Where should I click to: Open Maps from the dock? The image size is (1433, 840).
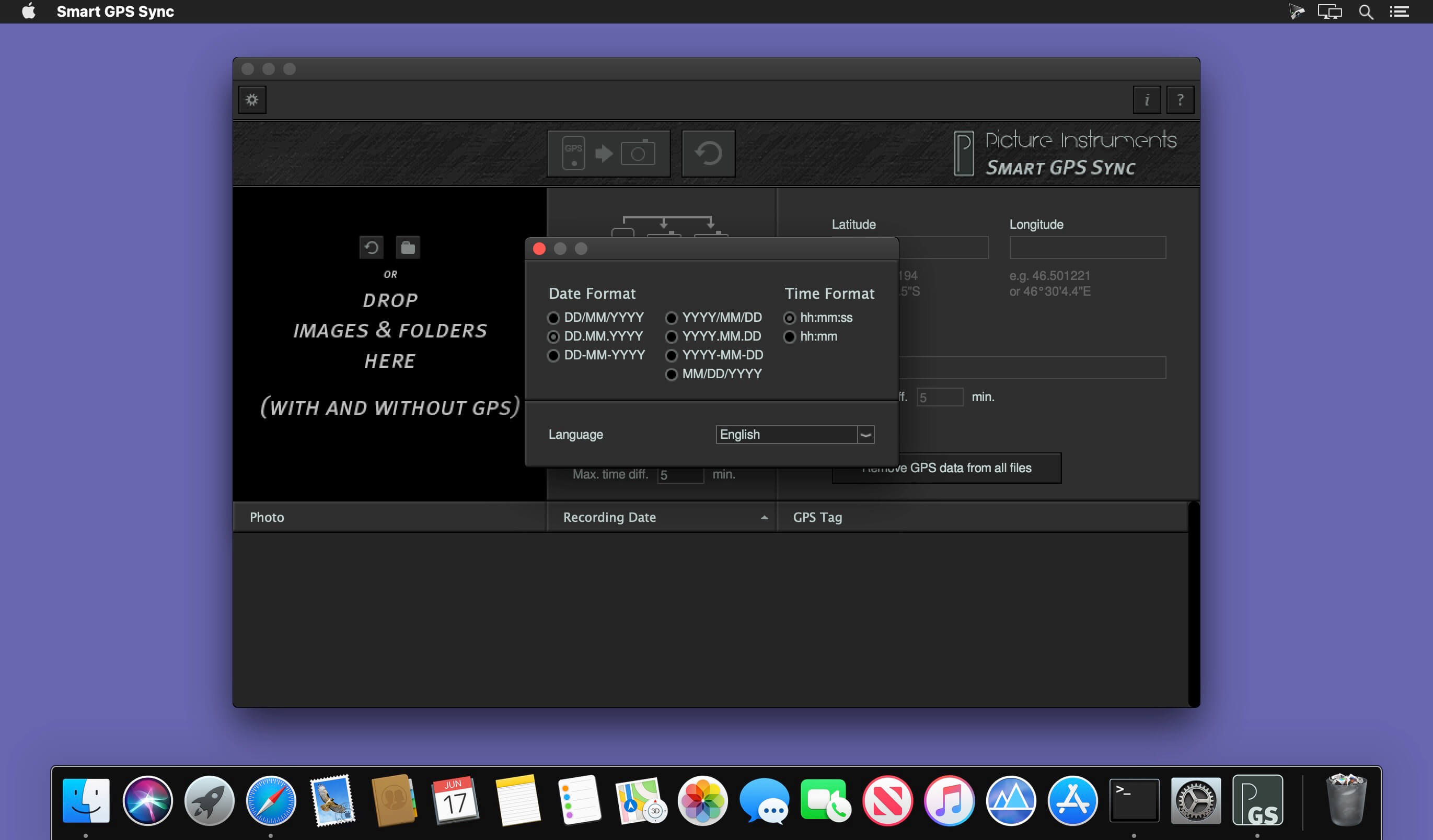[x=641, y=800]
